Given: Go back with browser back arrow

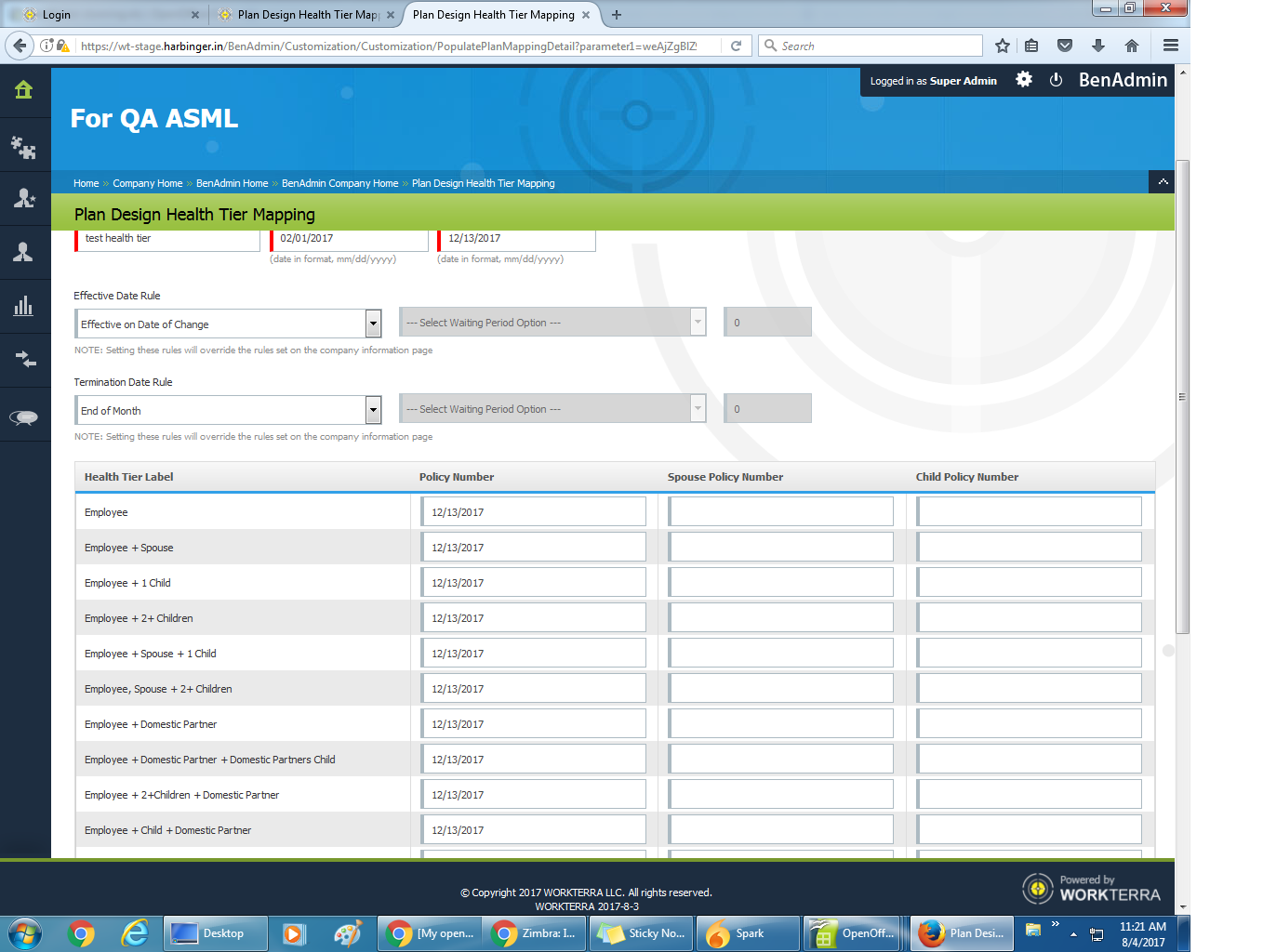Looking at the screenshot, I should pyautogui.click(x=20, y=46).
